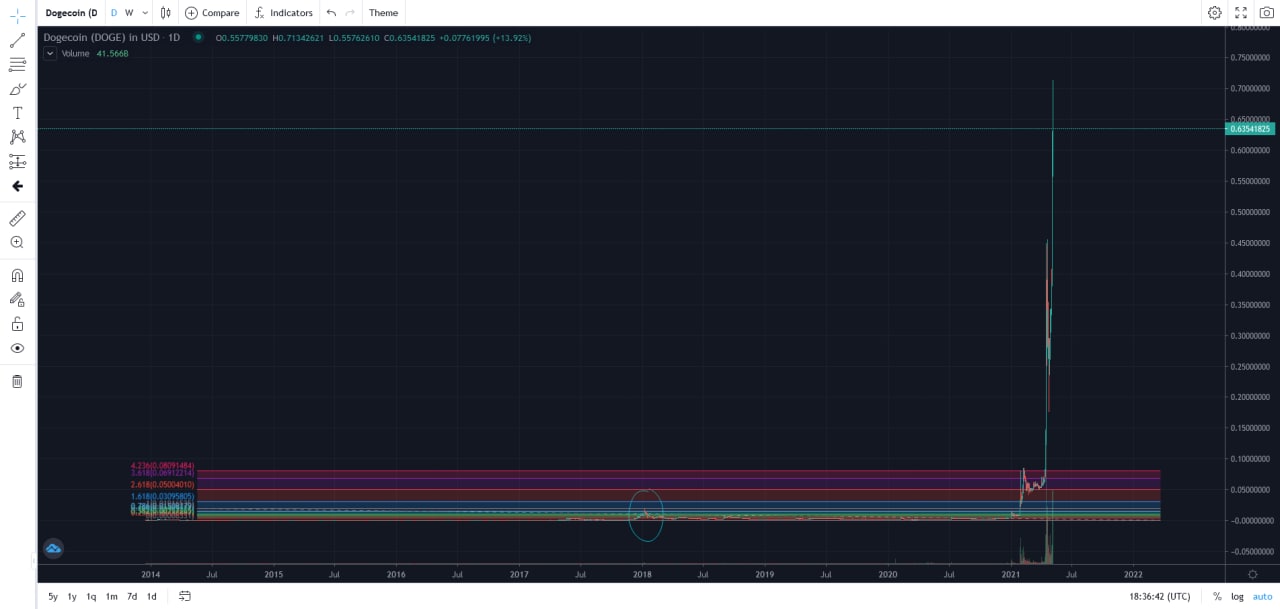The height and width of the screenshot is (609, 1280).
Task: Select the ruler measure tool
Action: point(17,218)
